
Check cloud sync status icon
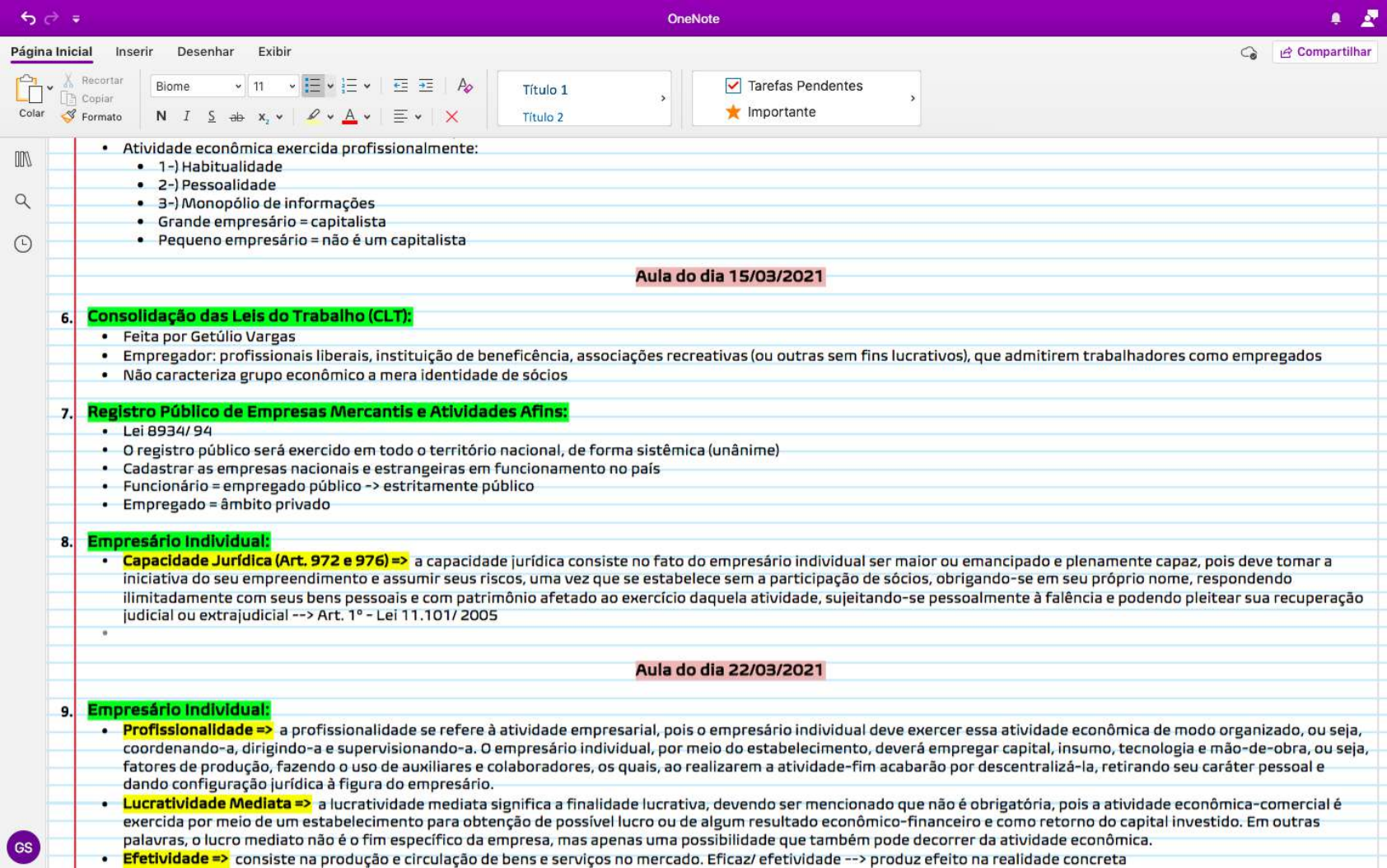coord(1249,53)
